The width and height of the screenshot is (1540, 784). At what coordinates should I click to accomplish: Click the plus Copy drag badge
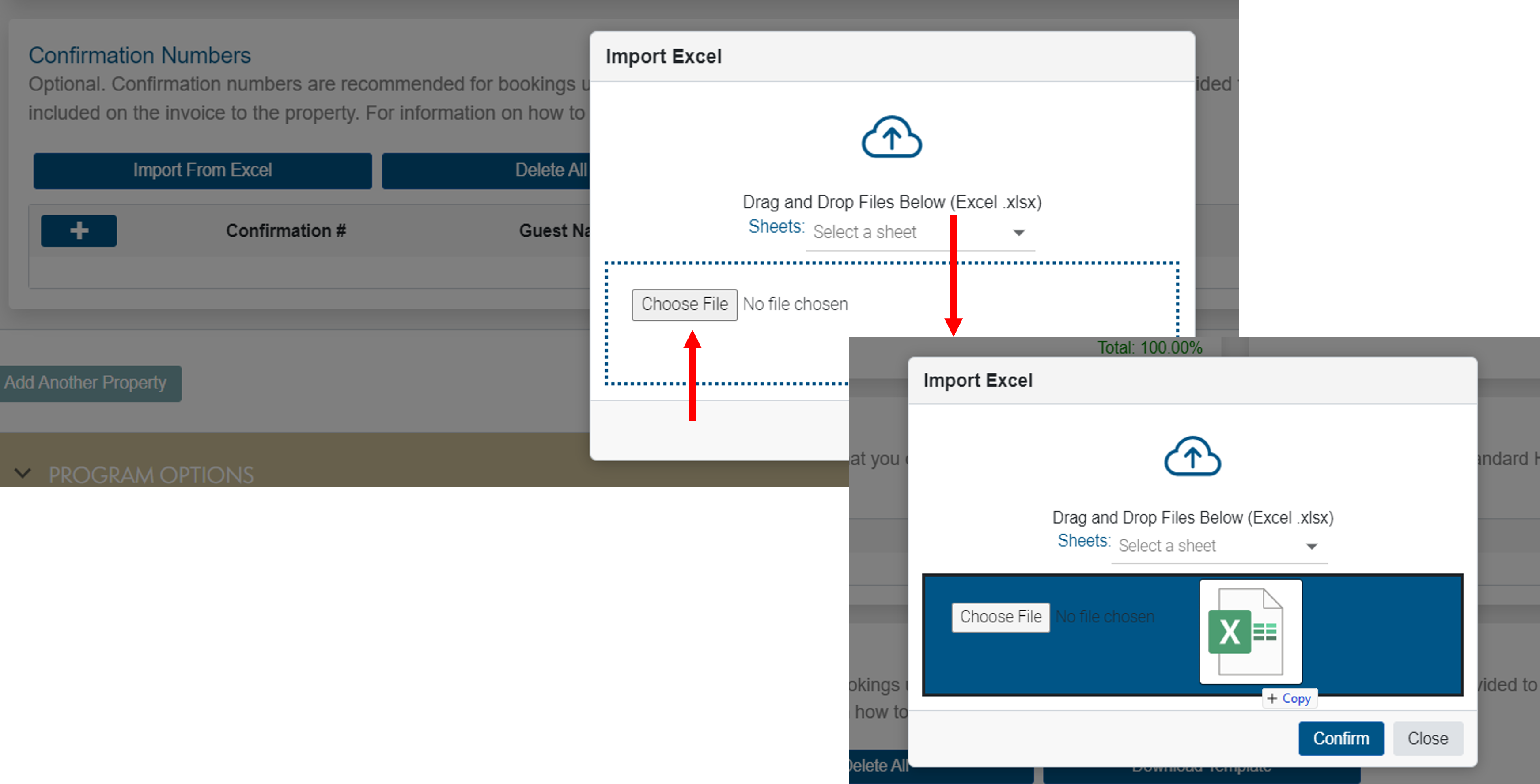pyautogui.click(x=1290, y=698)
